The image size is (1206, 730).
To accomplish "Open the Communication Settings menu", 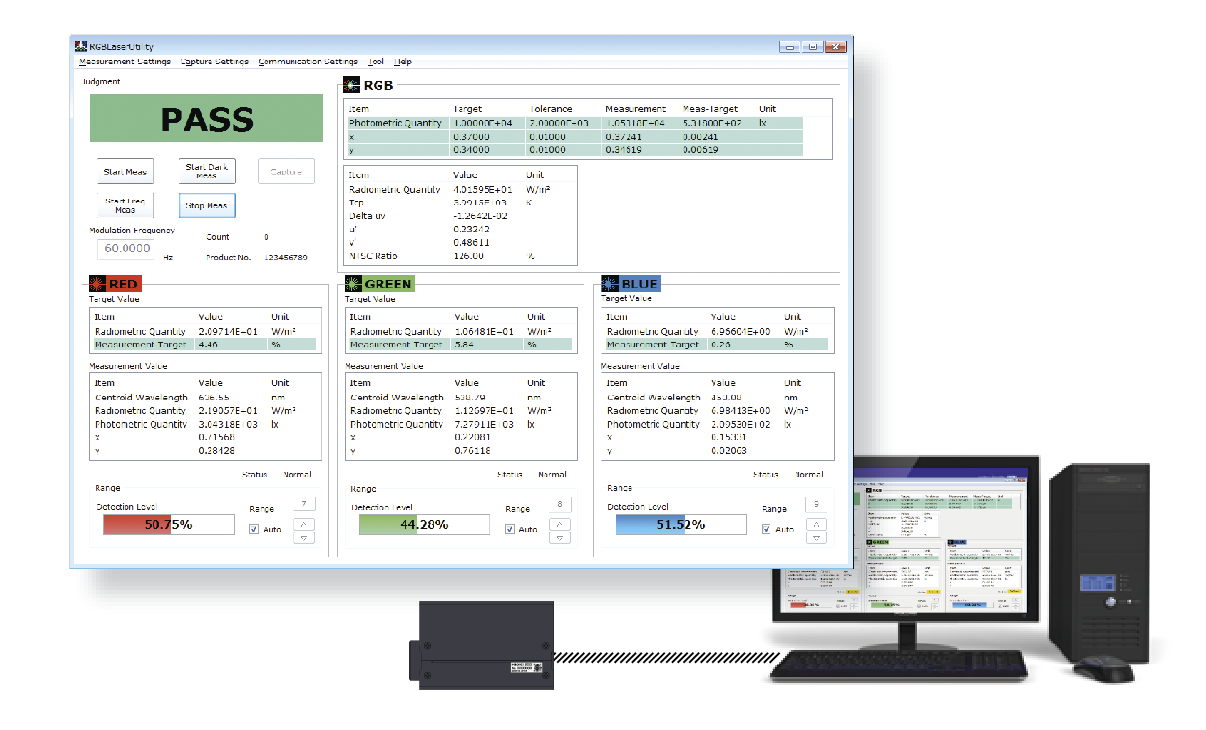I will tap(308, 62).
